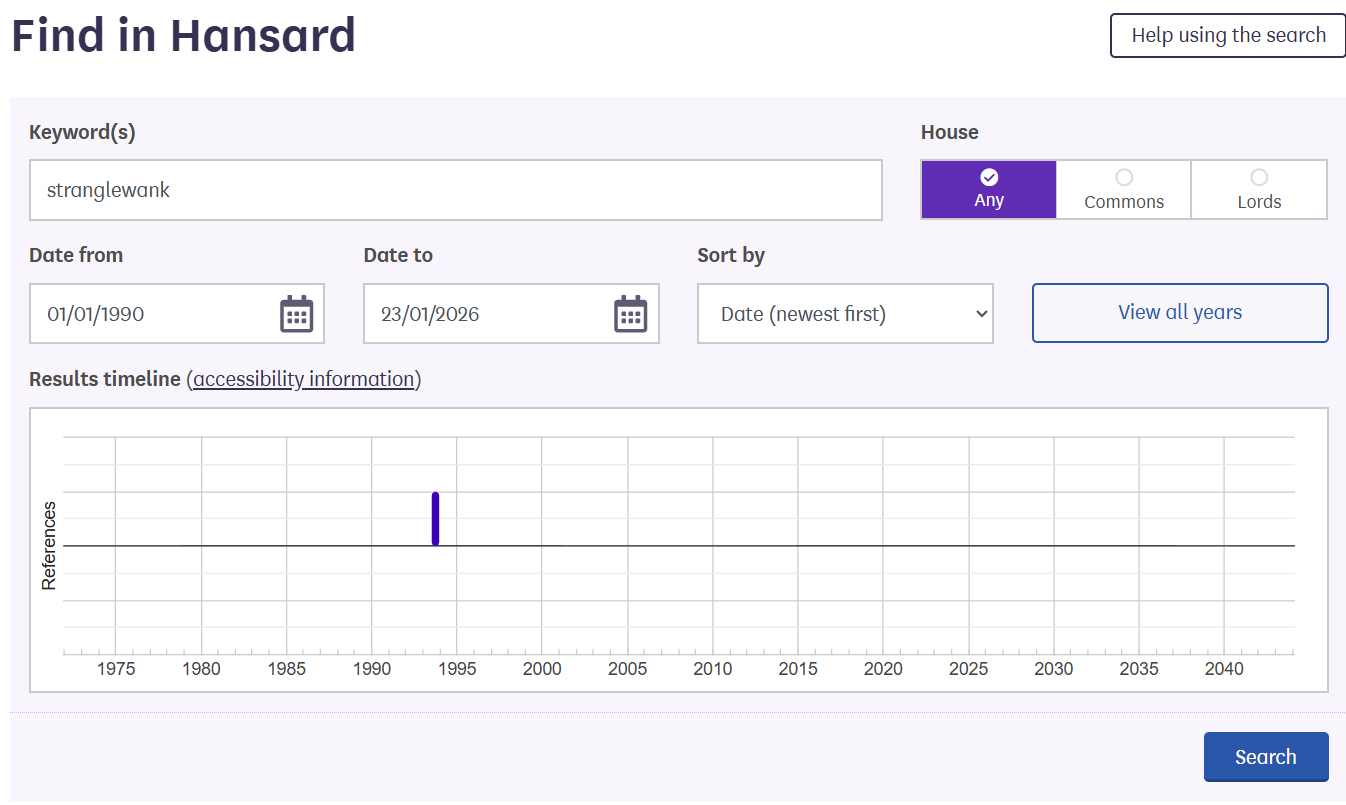The height and width of the screenshot is (805, 1346).
Task: Follow the accessibility information link
Action: click(304, 379)
